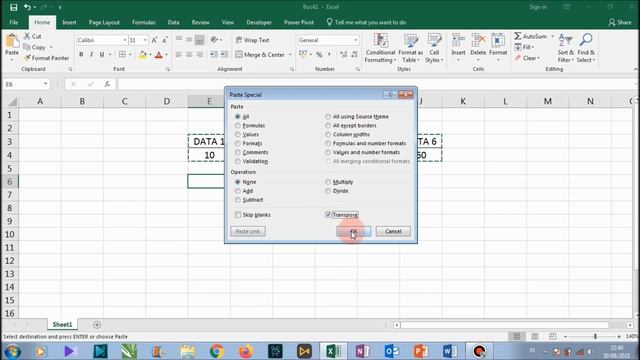Select the Multiply operation radio
The height and width of the screenshot is (360, 640).
[328, 182]
